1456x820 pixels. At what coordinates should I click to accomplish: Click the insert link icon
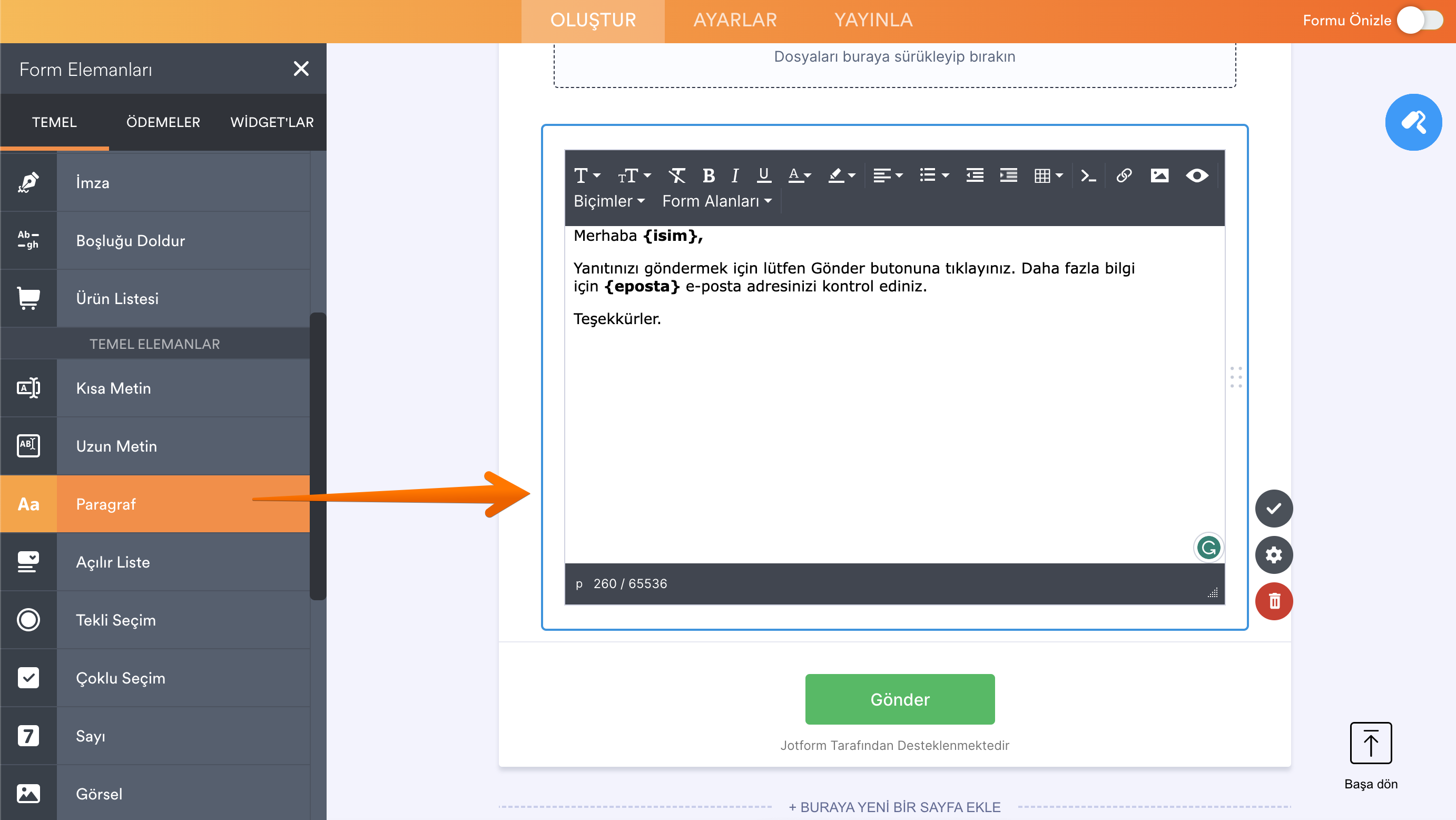[1124, 176]
